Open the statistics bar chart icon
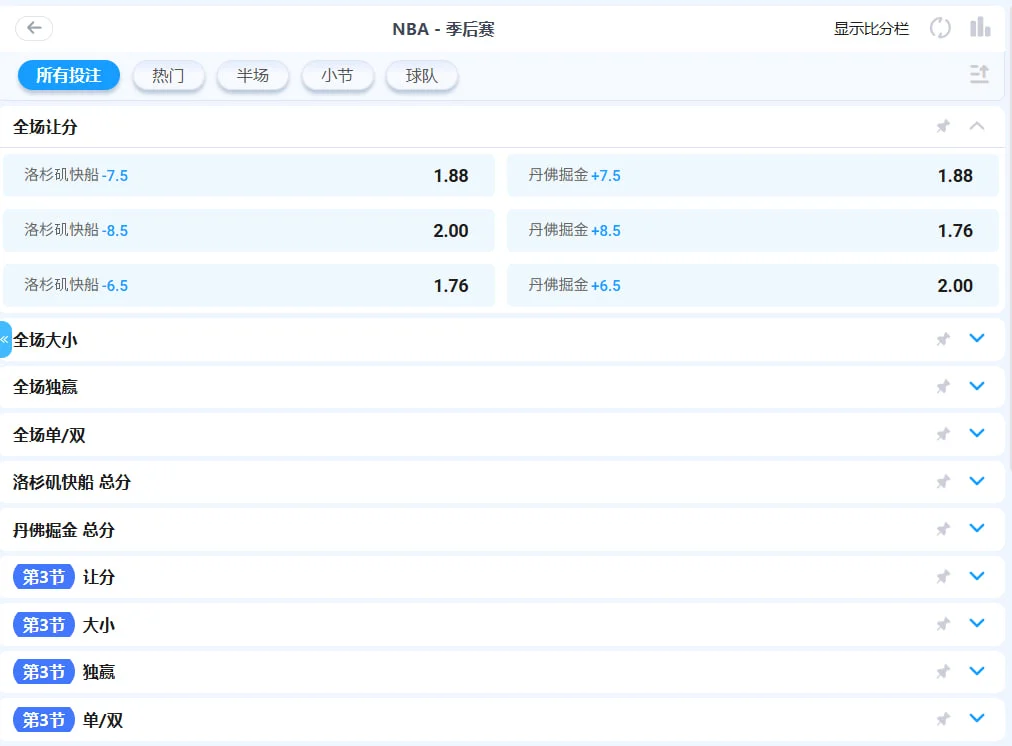The image size is (1012, 746). coord(980,28)
